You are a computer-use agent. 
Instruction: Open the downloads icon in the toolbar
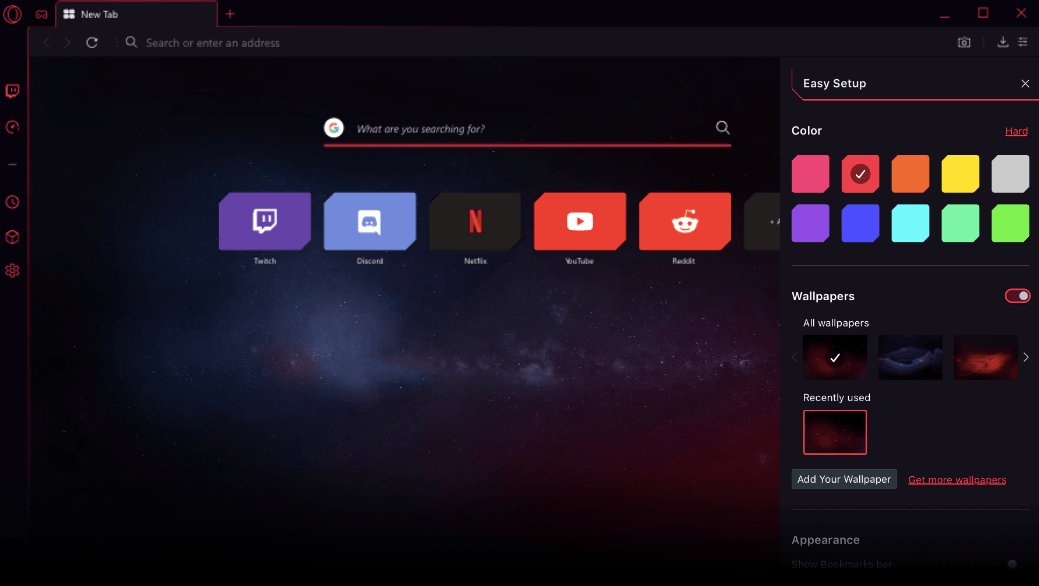pyautogui.click(x=1003, y=42)
